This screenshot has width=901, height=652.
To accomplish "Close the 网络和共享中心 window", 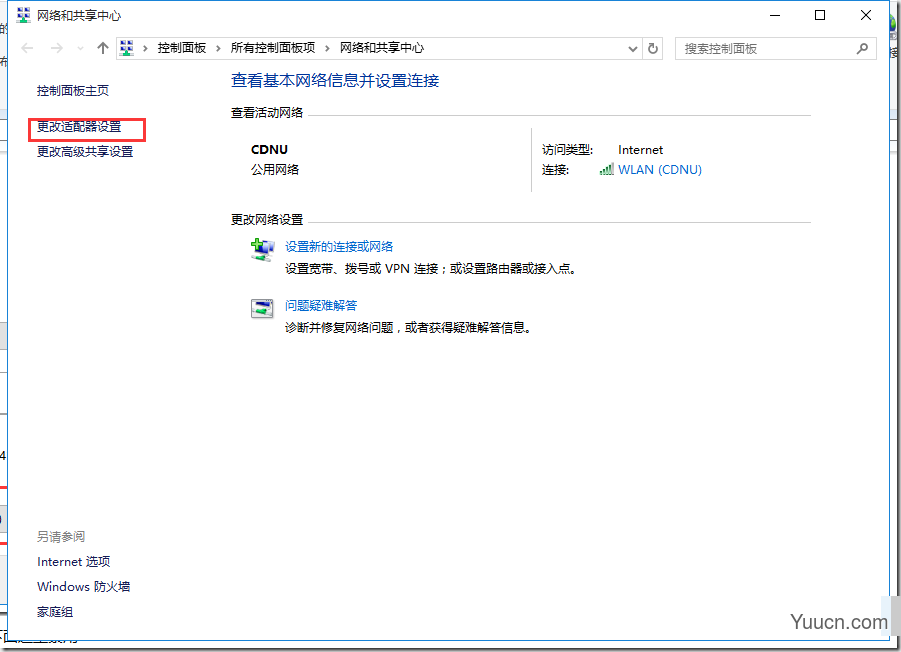I will click(x=866, y=16).
